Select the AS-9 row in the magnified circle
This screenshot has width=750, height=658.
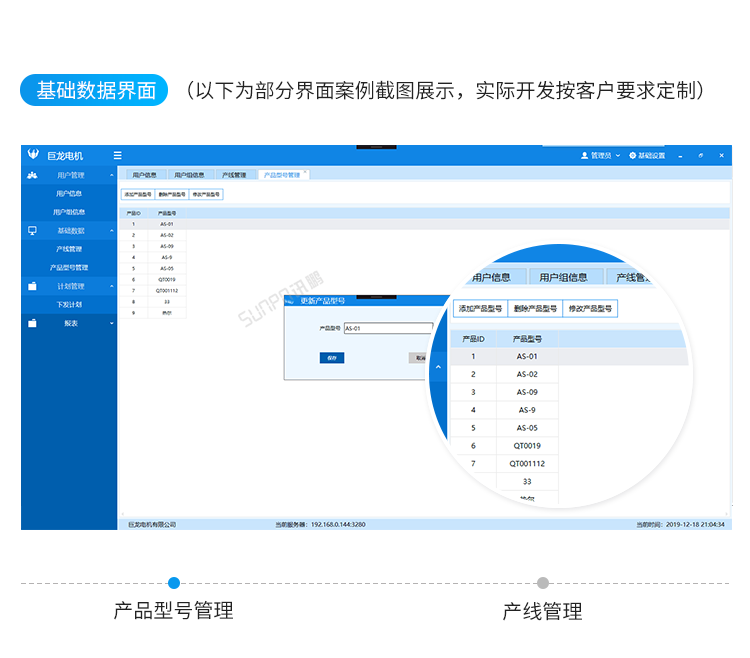pyautogui.click(x=505, y=410)
